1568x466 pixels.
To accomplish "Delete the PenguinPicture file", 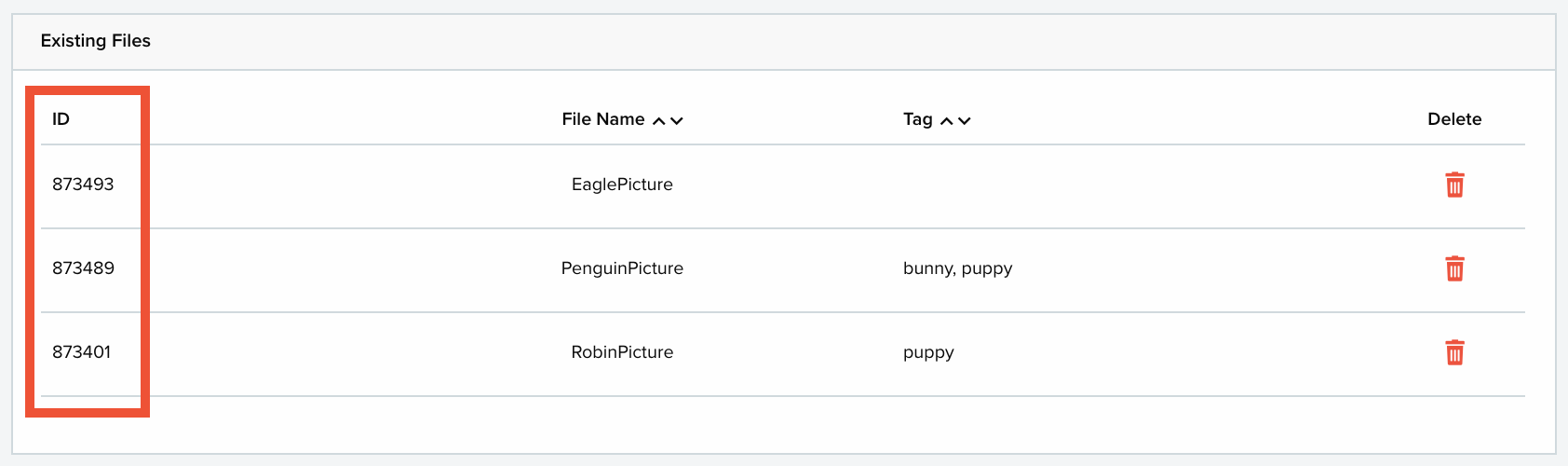I will pos(1454,268).
